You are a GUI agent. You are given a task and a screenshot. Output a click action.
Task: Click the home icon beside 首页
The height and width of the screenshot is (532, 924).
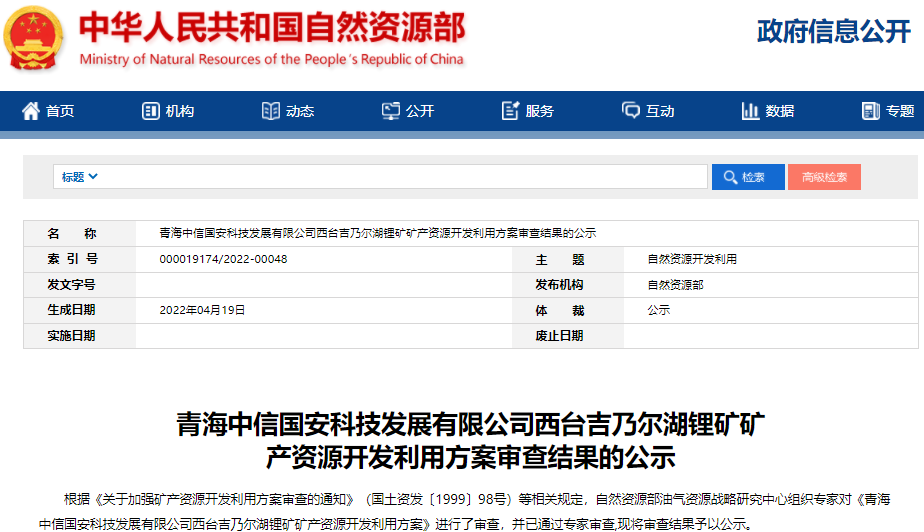[x=31, y=111]
